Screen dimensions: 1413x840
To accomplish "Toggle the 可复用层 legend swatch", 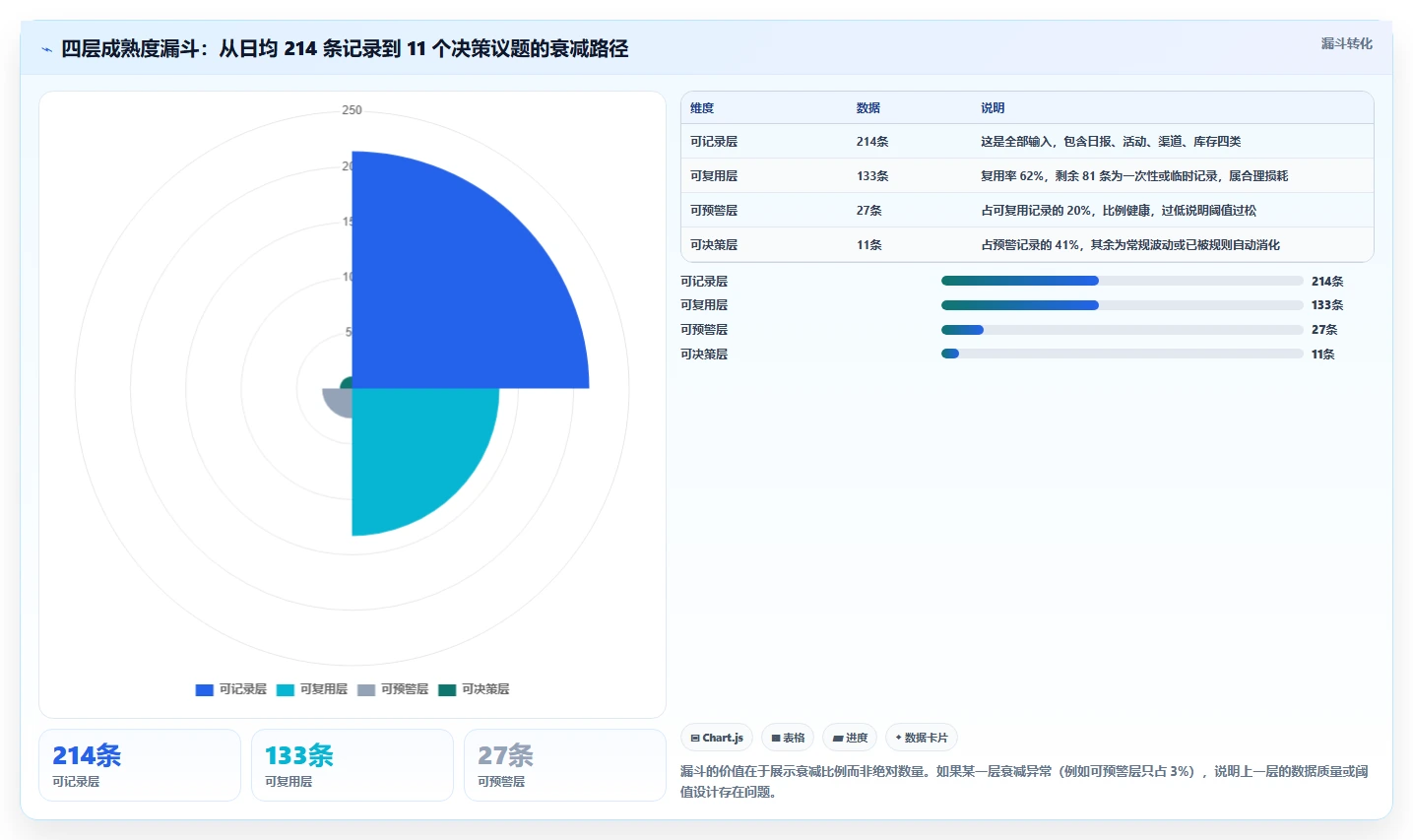I will click(286, 689).
